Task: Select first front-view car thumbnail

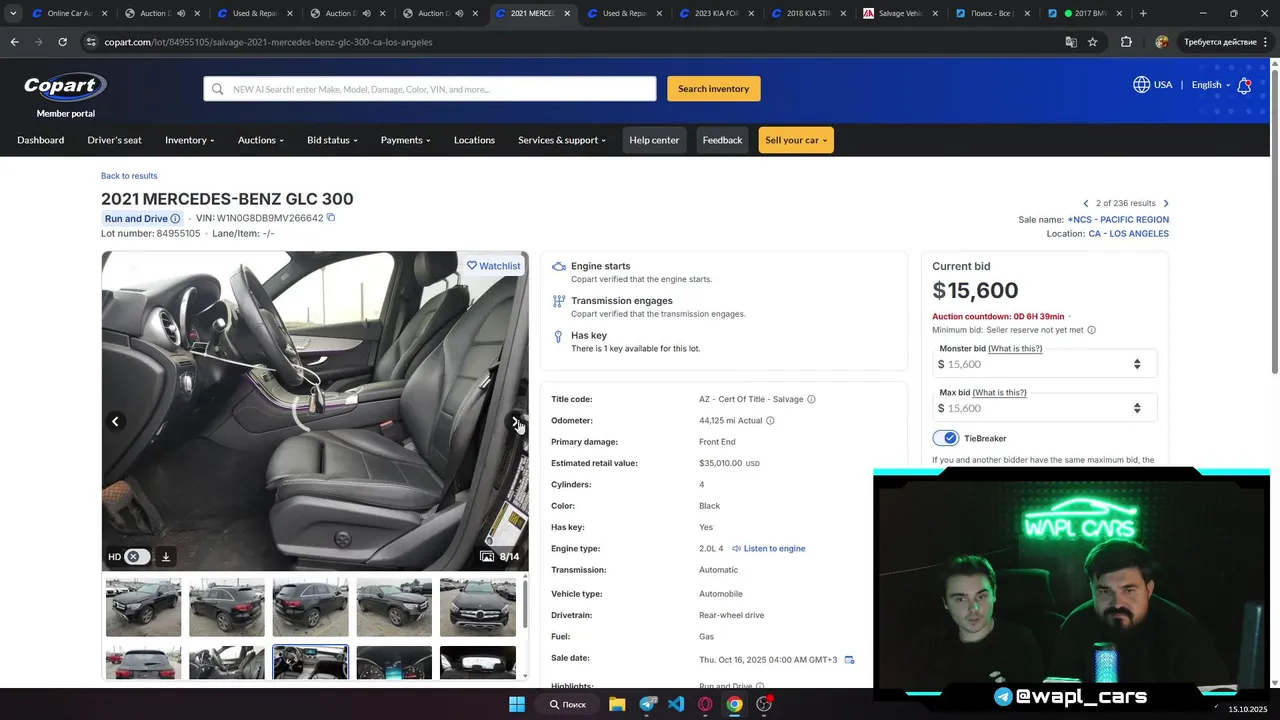Action: (x=144, y=607)
